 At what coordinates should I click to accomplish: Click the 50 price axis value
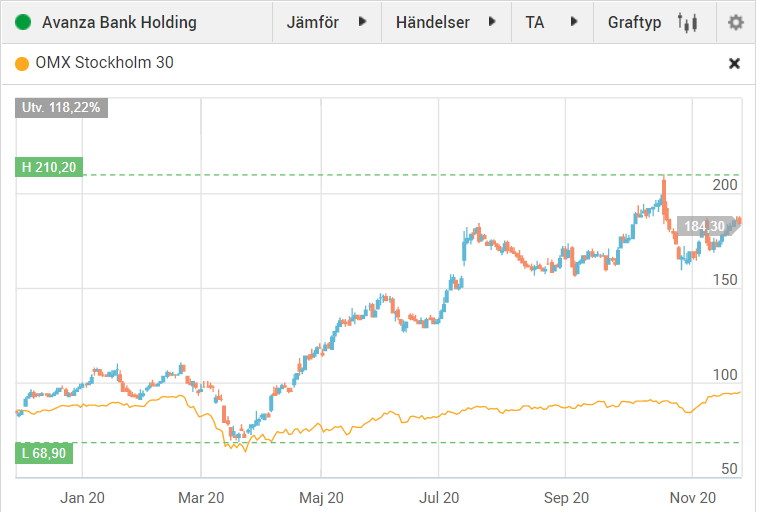point(729,468)
